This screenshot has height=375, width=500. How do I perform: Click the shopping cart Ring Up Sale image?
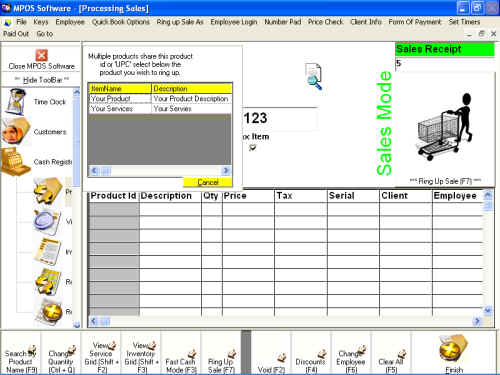[445, 127]
